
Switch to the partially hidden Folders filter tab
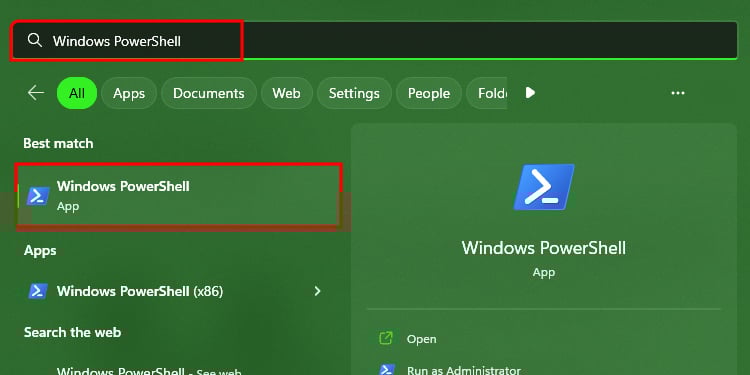click(486, 93)
